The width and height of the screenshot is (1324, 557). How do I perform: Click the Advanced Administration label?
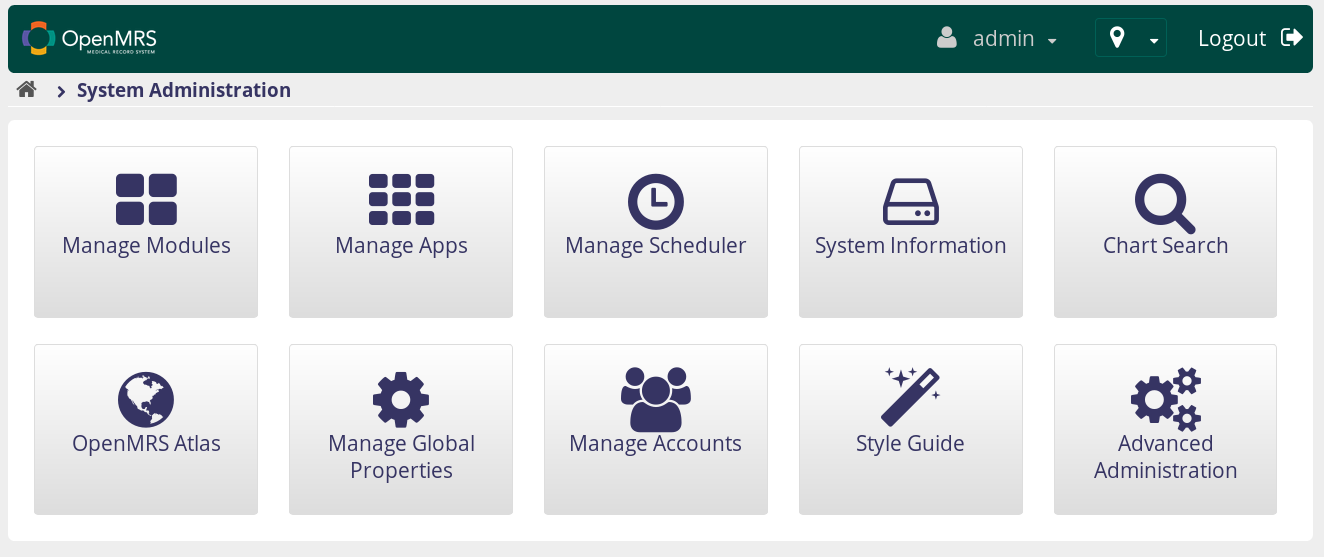coord(1166,457)
